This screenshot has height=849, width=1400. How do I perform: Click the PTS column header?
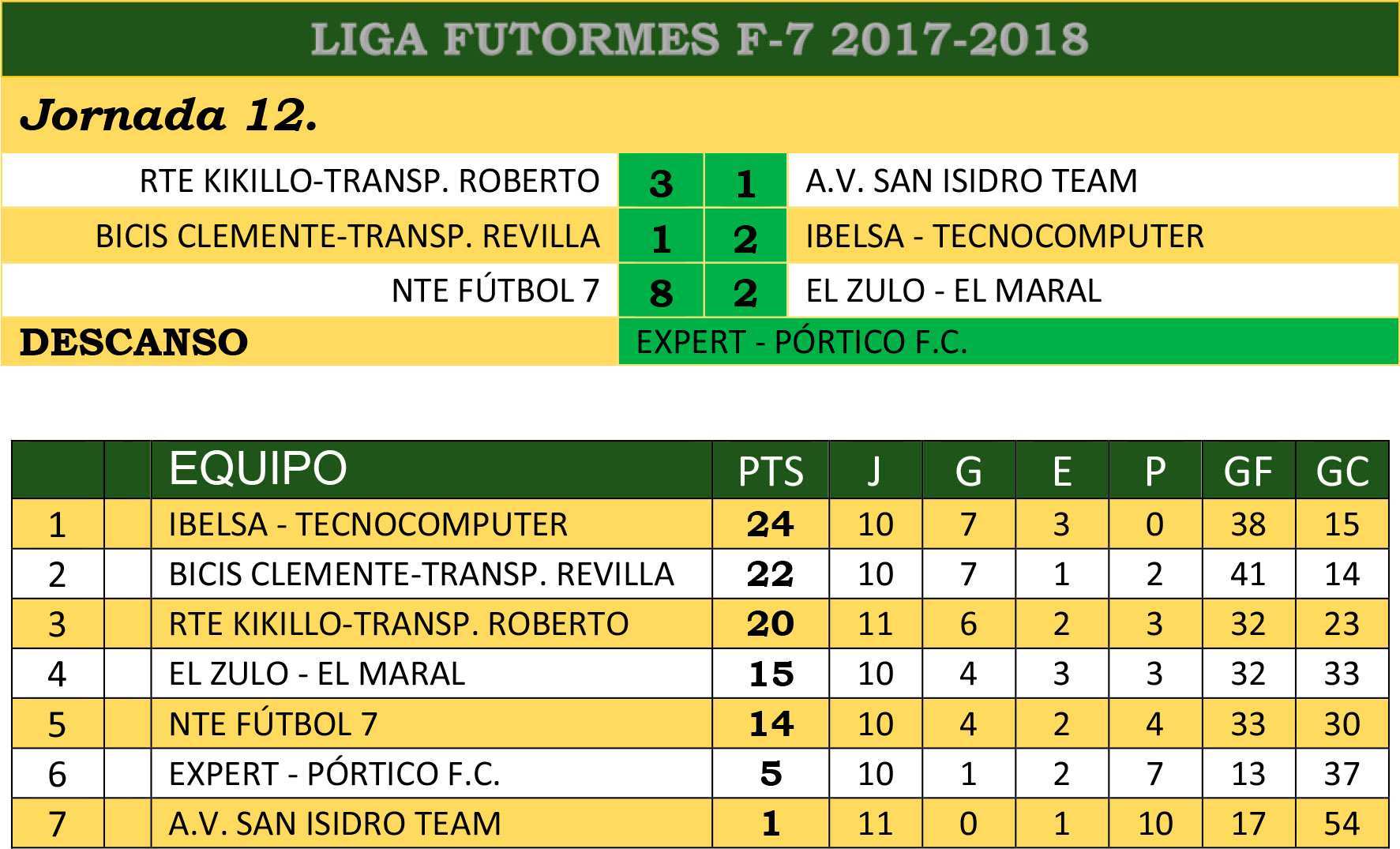[x=770, y=471]
